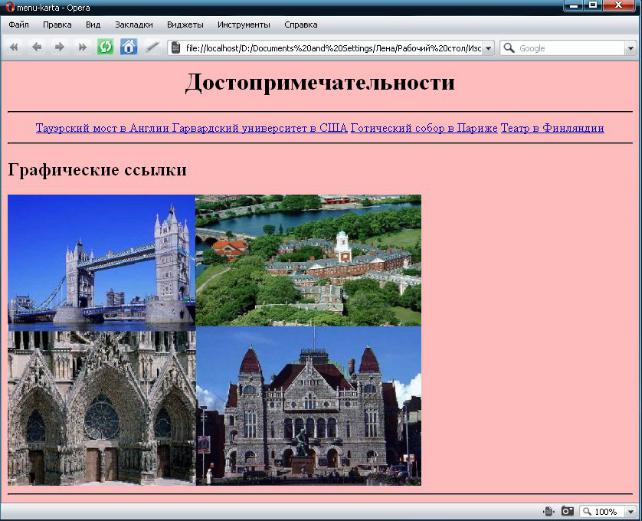Open the zoom 100% dropdown
642x521 pixels.
[630, 512]
